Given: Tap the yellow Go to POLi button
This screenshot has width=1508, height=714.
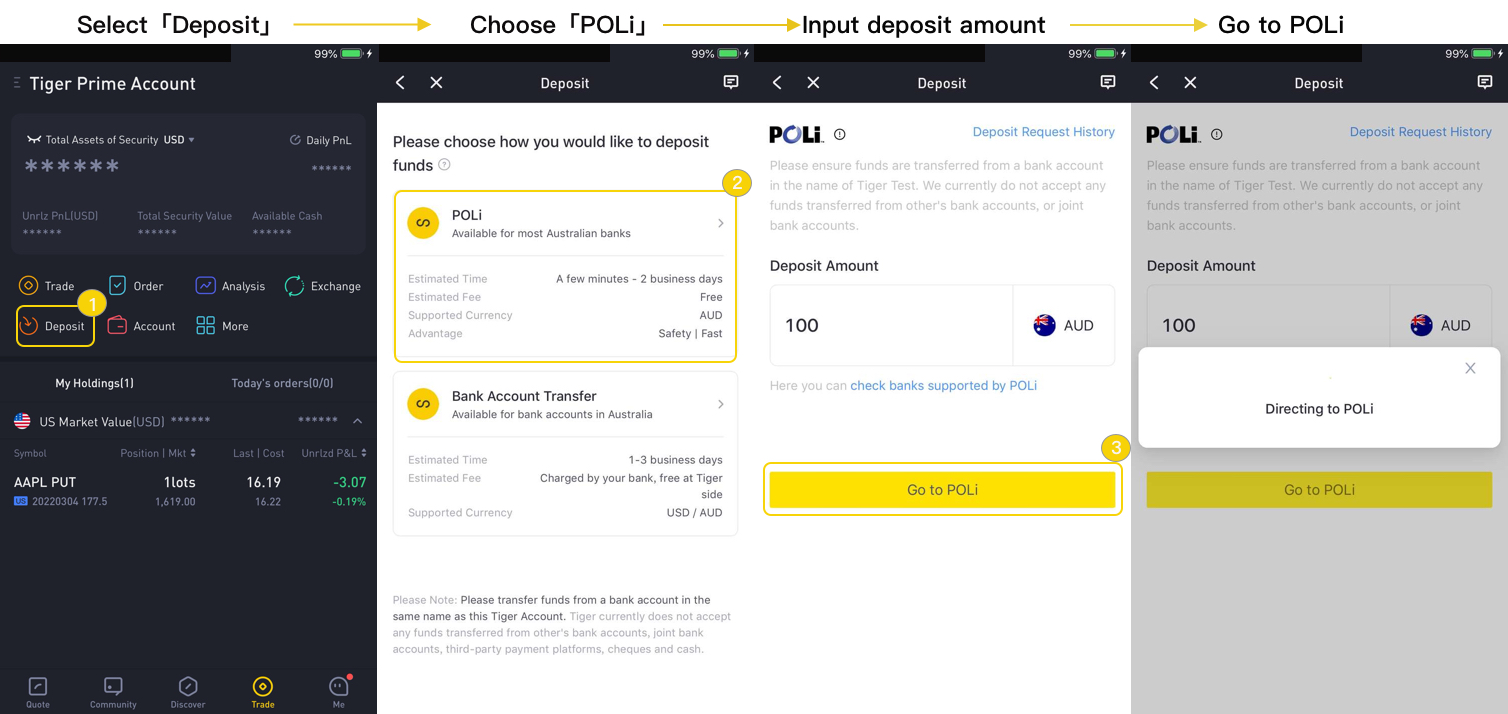Looking at the screenshot, I should (942, 490).
